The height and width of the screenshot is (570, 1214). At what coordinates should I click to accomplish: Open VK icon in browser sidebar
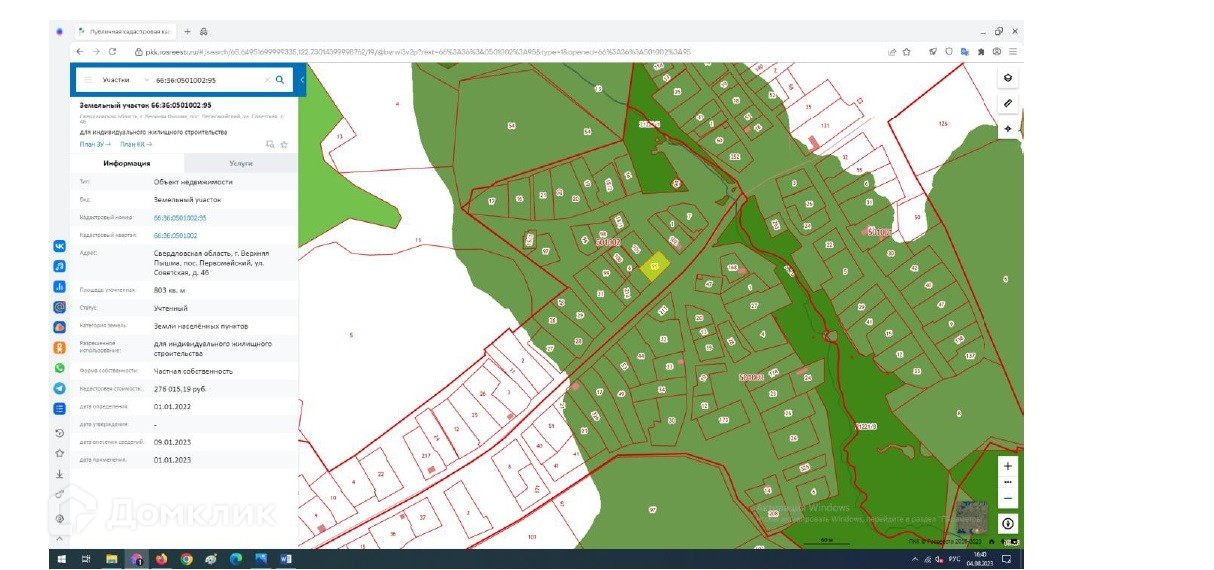click(60, 246)
